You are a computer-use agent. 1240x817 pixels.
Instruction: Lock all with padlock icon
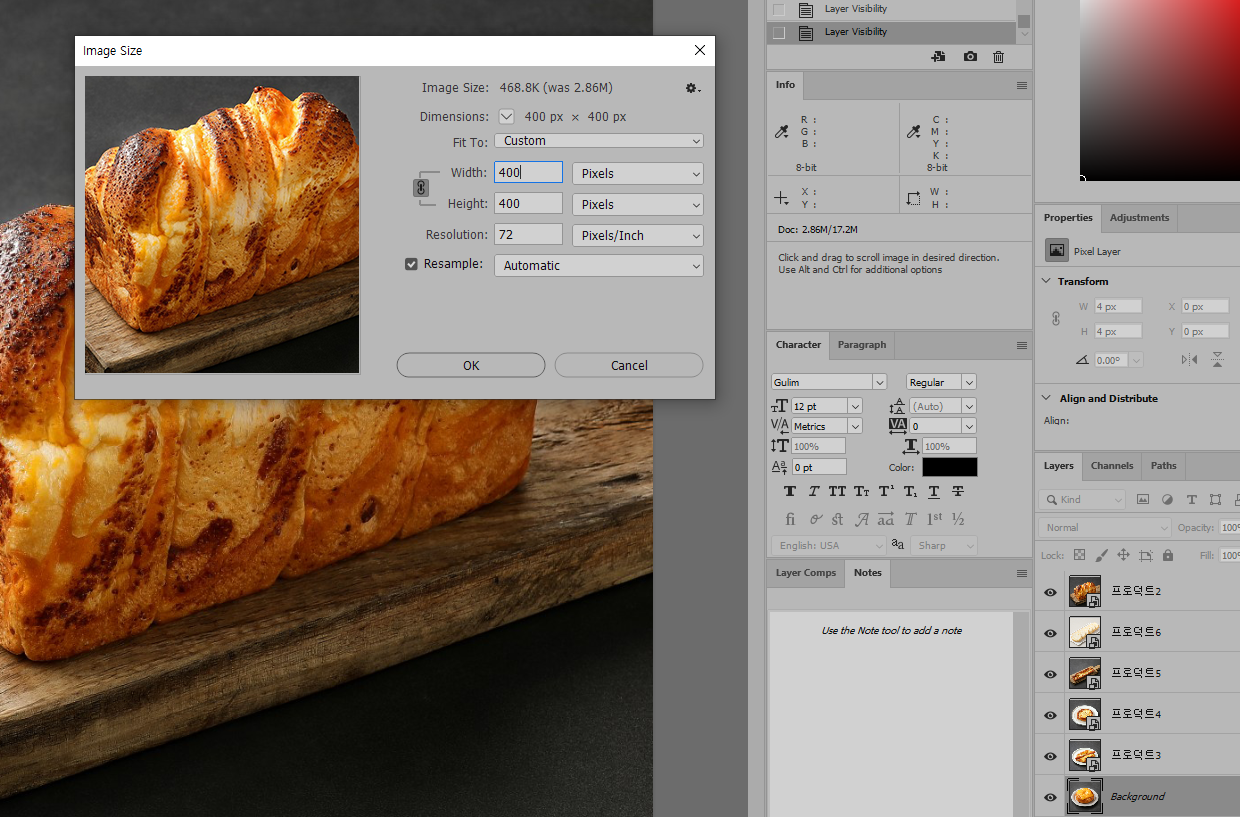tap(1168, 555)
